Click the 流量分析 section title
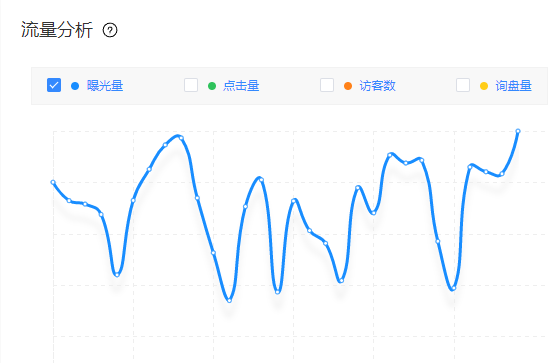 click(x=57, y=30)
